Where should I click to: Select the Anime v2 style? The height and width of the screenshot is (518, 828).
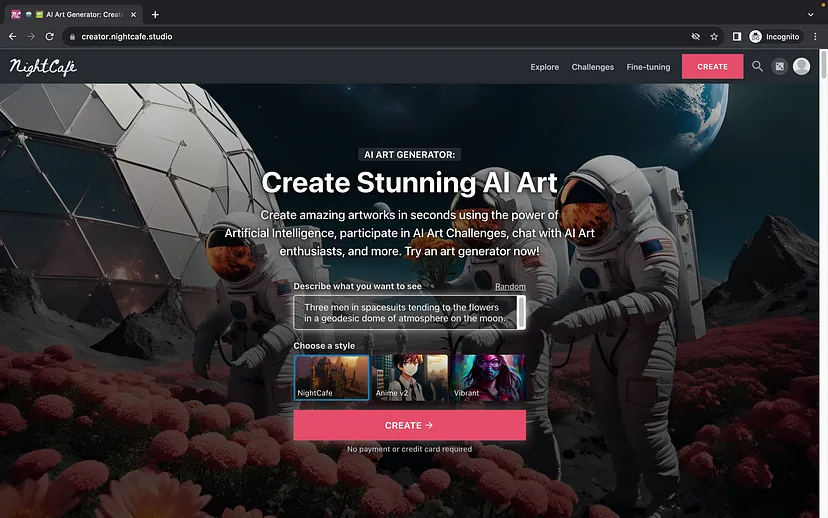[410, 378]
